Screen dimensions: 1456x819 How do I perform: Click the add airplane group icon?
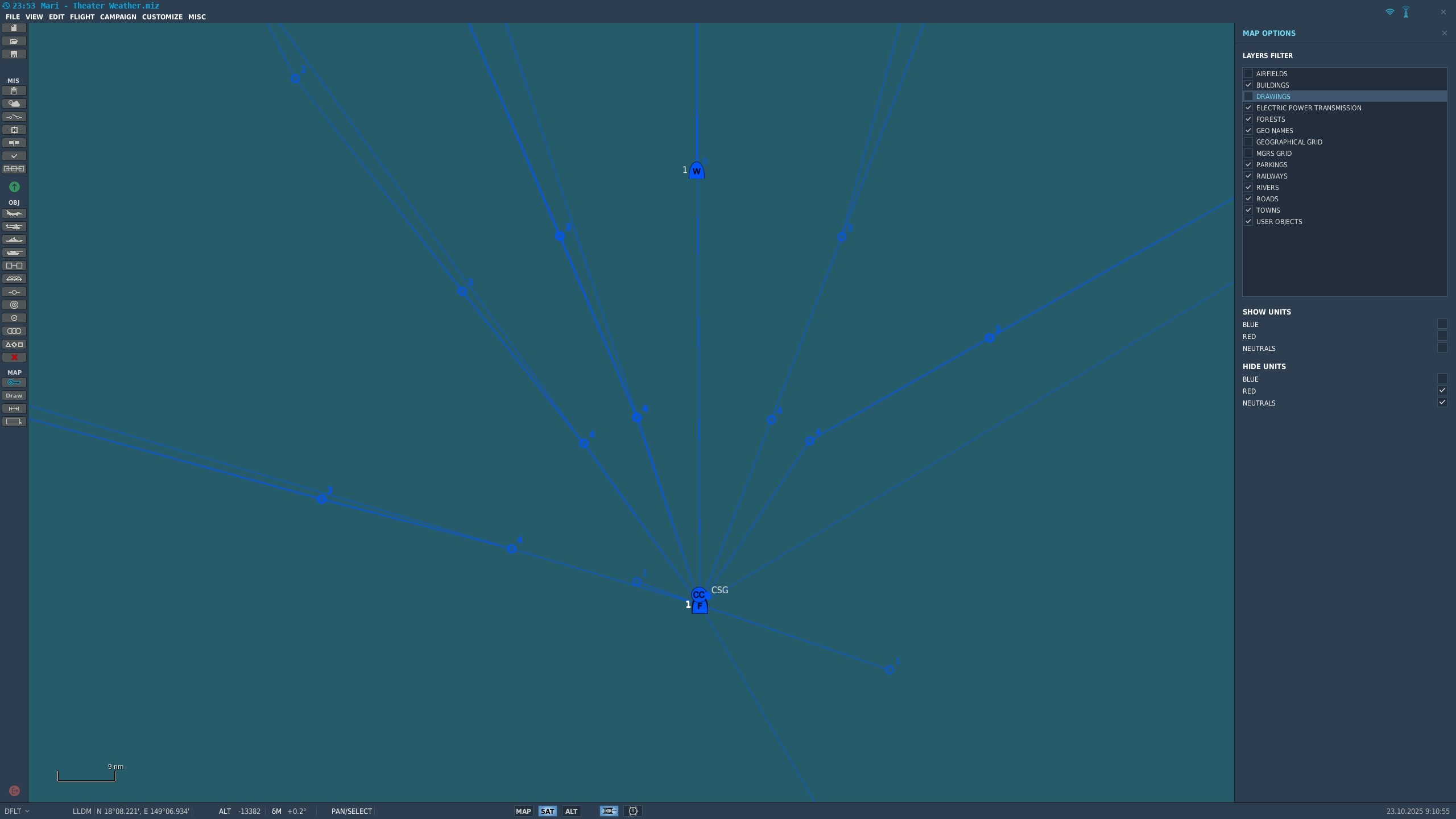tap(14, 213)
